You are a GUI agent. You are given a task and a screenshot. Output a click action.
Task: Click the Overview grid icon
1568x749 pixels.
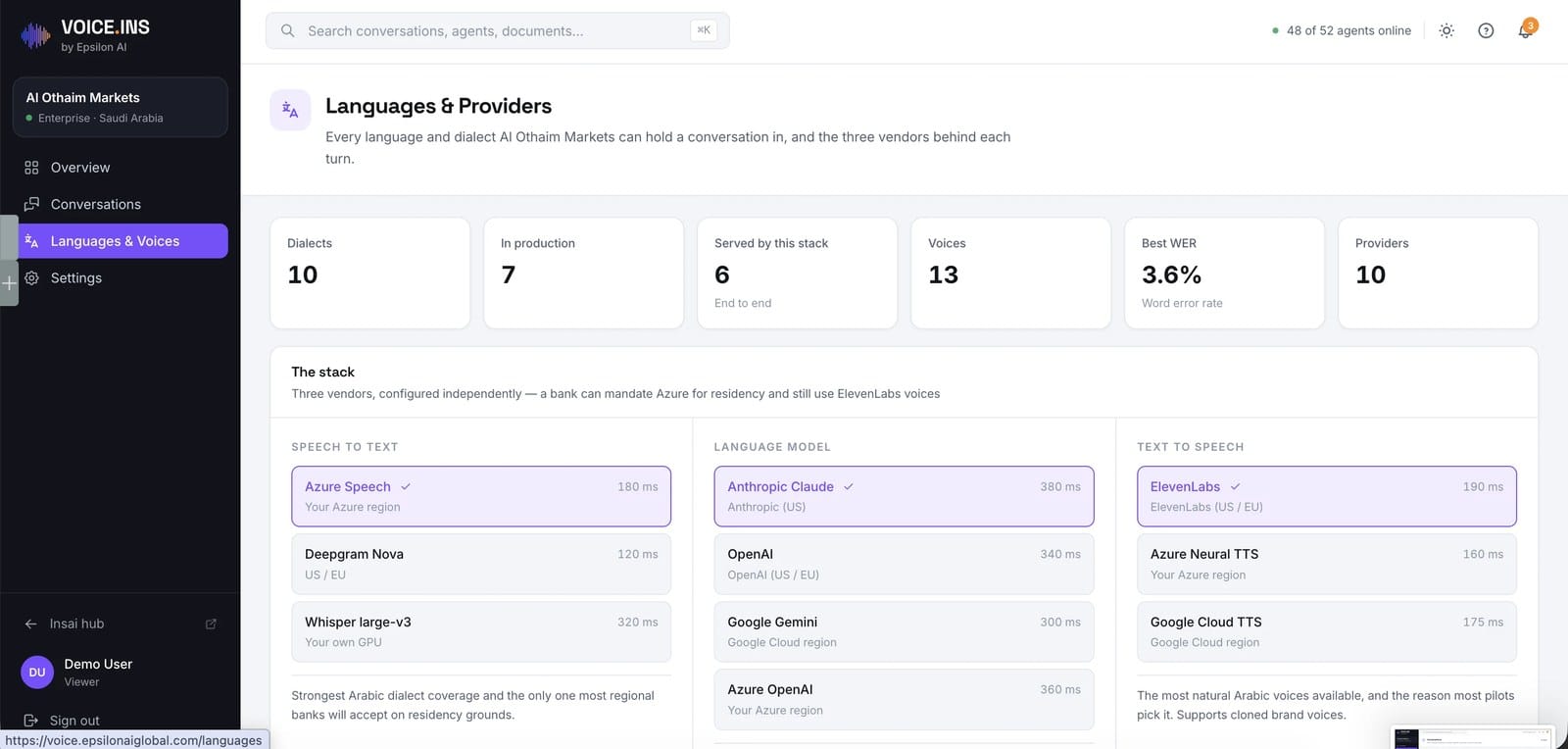point(31,168)
